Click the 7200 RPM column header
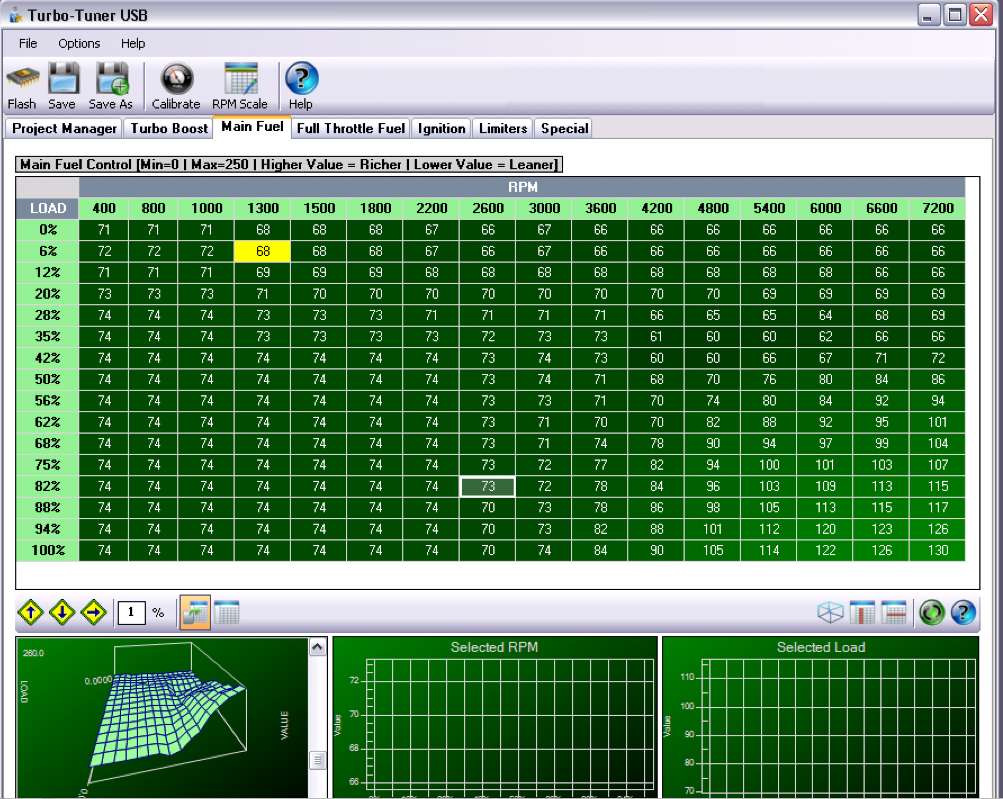1003x799 pixels. point(937,208)
